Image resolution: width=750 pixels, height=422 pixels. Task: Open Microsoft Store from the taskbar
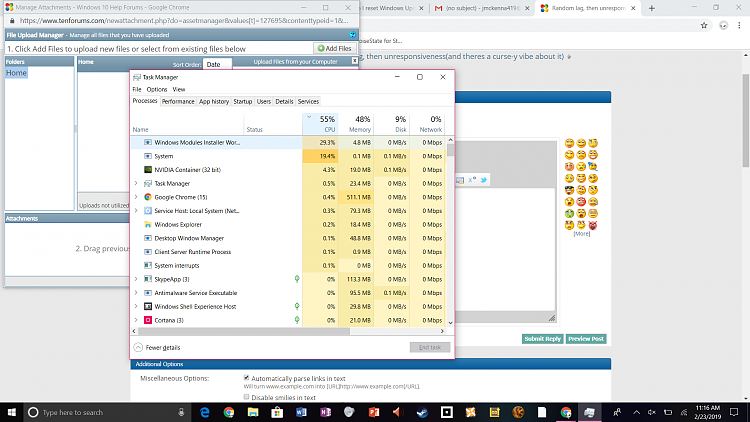(277, 412)
